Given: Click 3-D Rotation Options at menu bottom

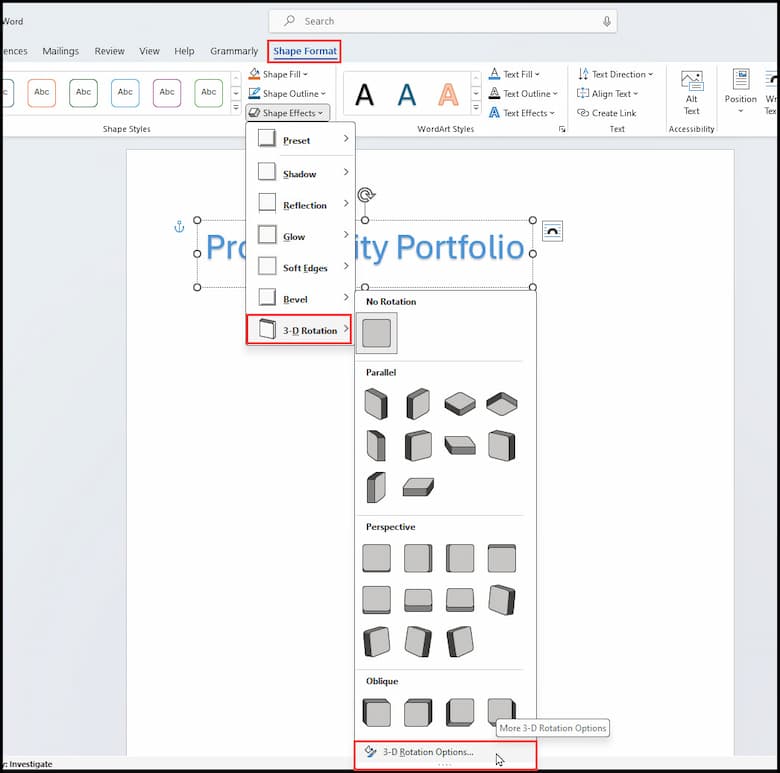Looking at the screenshot, I should point(428,752).
